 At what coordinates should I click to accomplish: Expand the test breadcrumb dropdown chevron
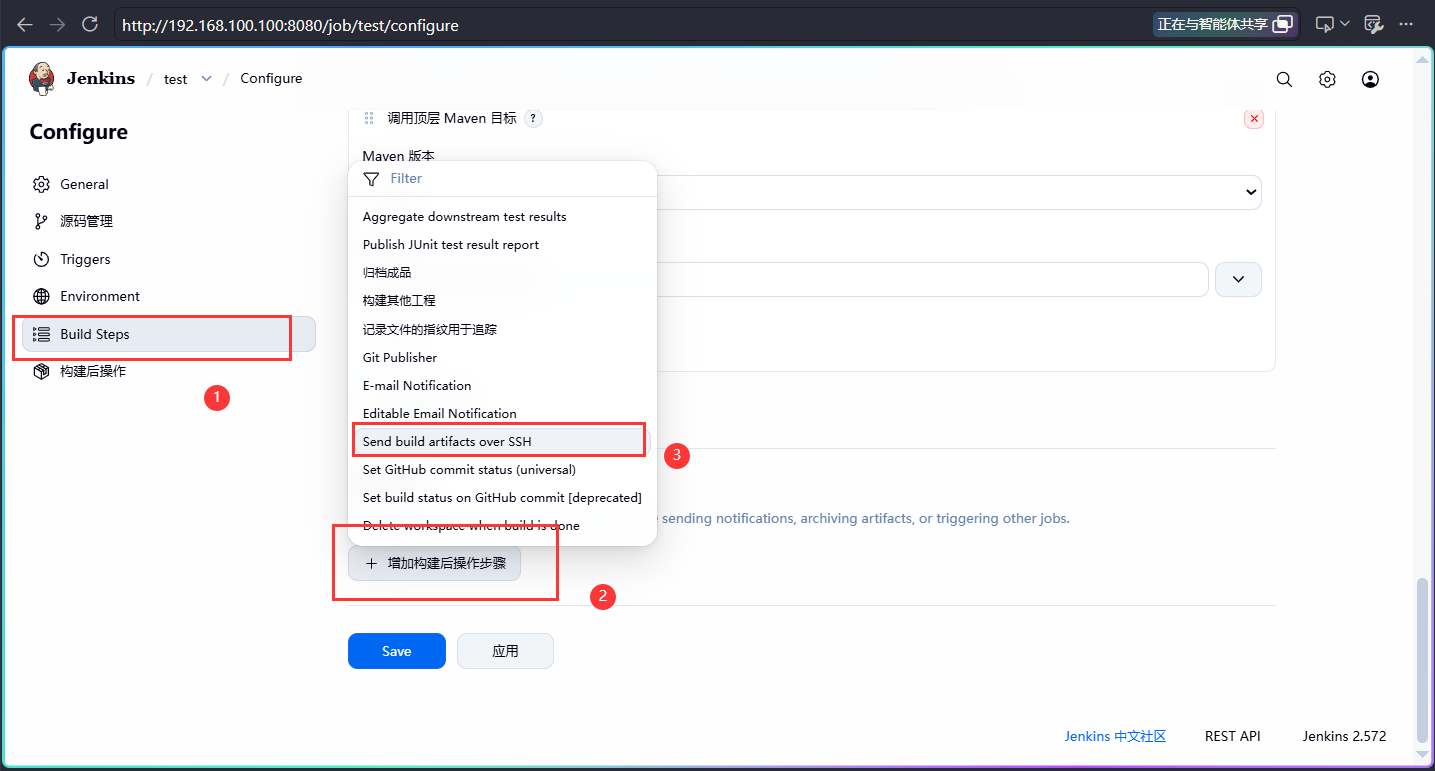point(207,79)
